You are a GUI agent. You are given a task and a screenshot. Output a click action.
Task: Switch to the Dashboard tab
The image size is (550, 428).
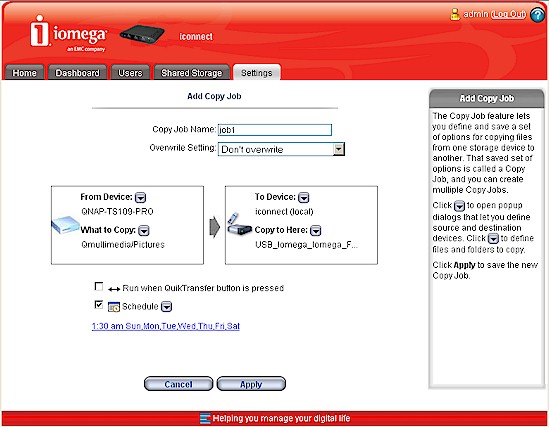pos(77,73)
